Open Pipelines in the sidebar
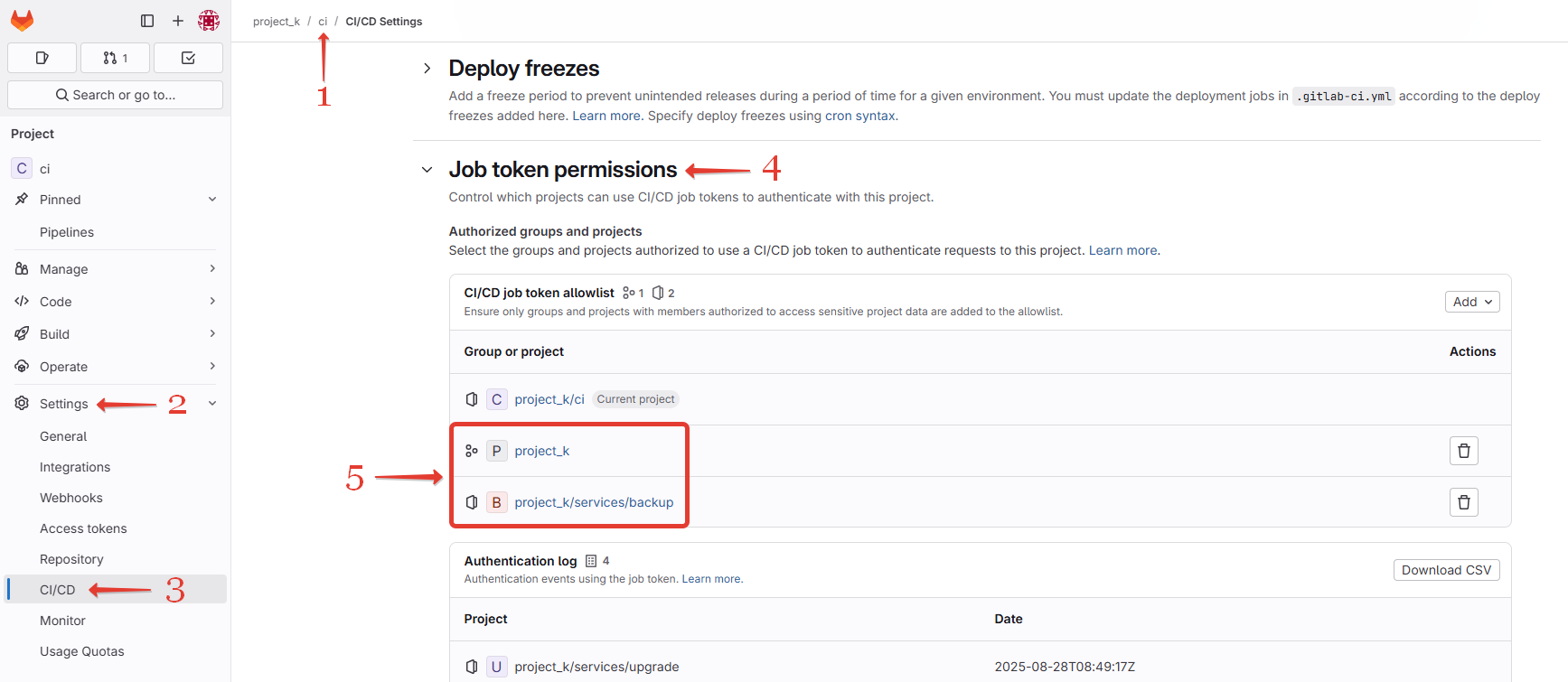 (67, 232)
